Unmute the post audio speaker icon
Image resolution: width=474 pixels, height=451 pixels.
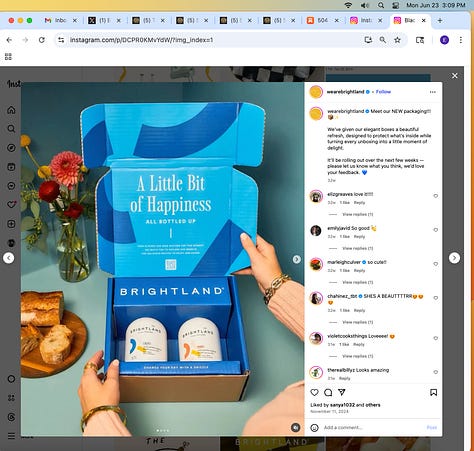pyautogui.click(x=295, y=427)
